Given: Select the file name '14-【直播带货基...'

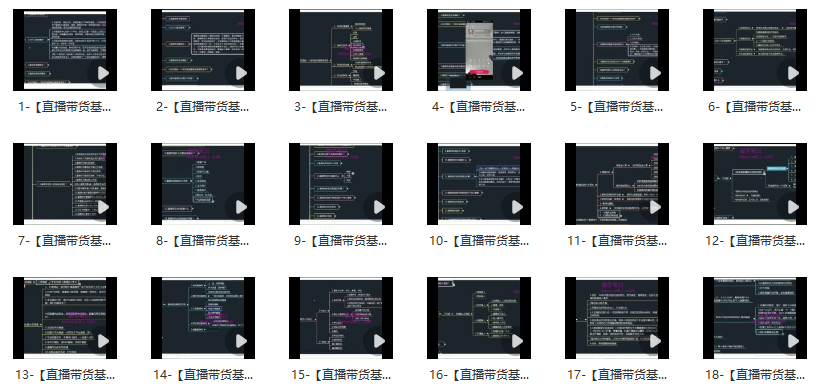Looking at the screenshot, I should (203, 375).
